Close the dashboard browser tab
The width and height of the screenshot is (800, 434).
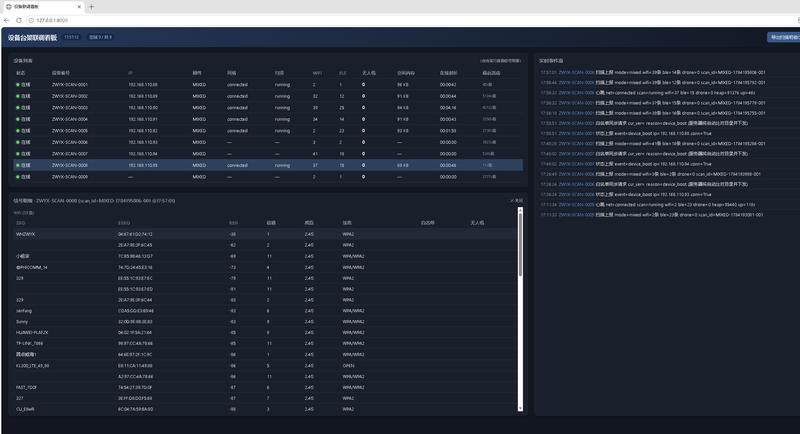click(79, 7)
